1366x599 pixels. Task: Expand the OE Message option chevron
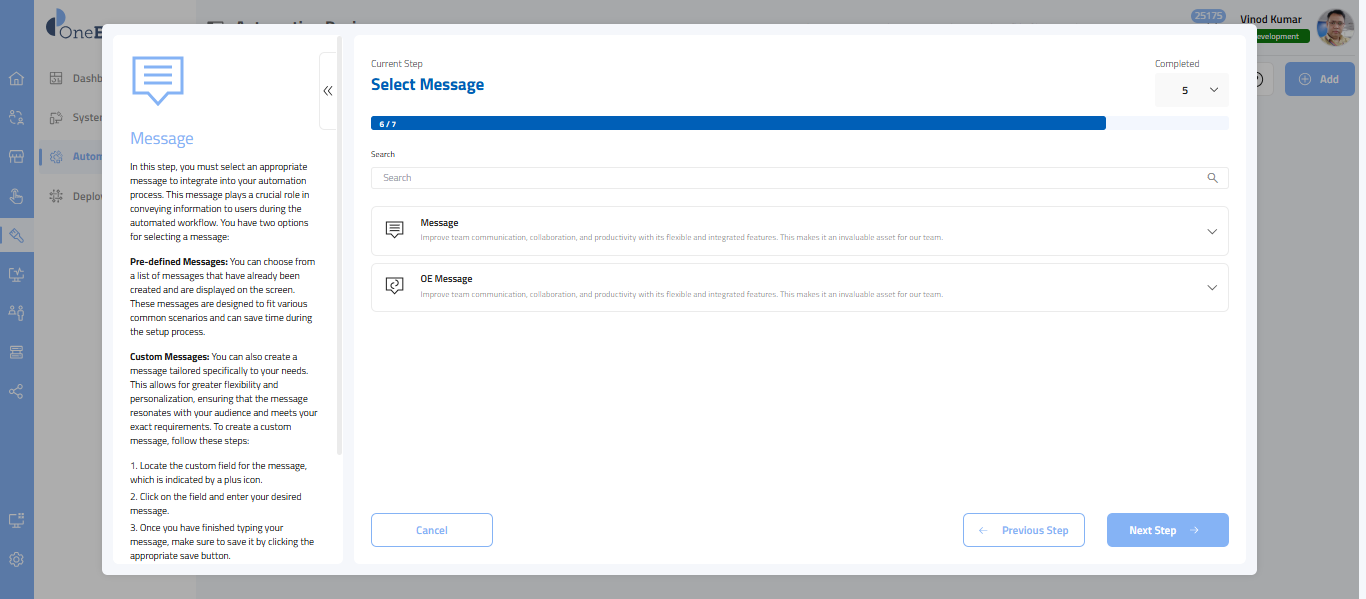(x=1212, y=287)
